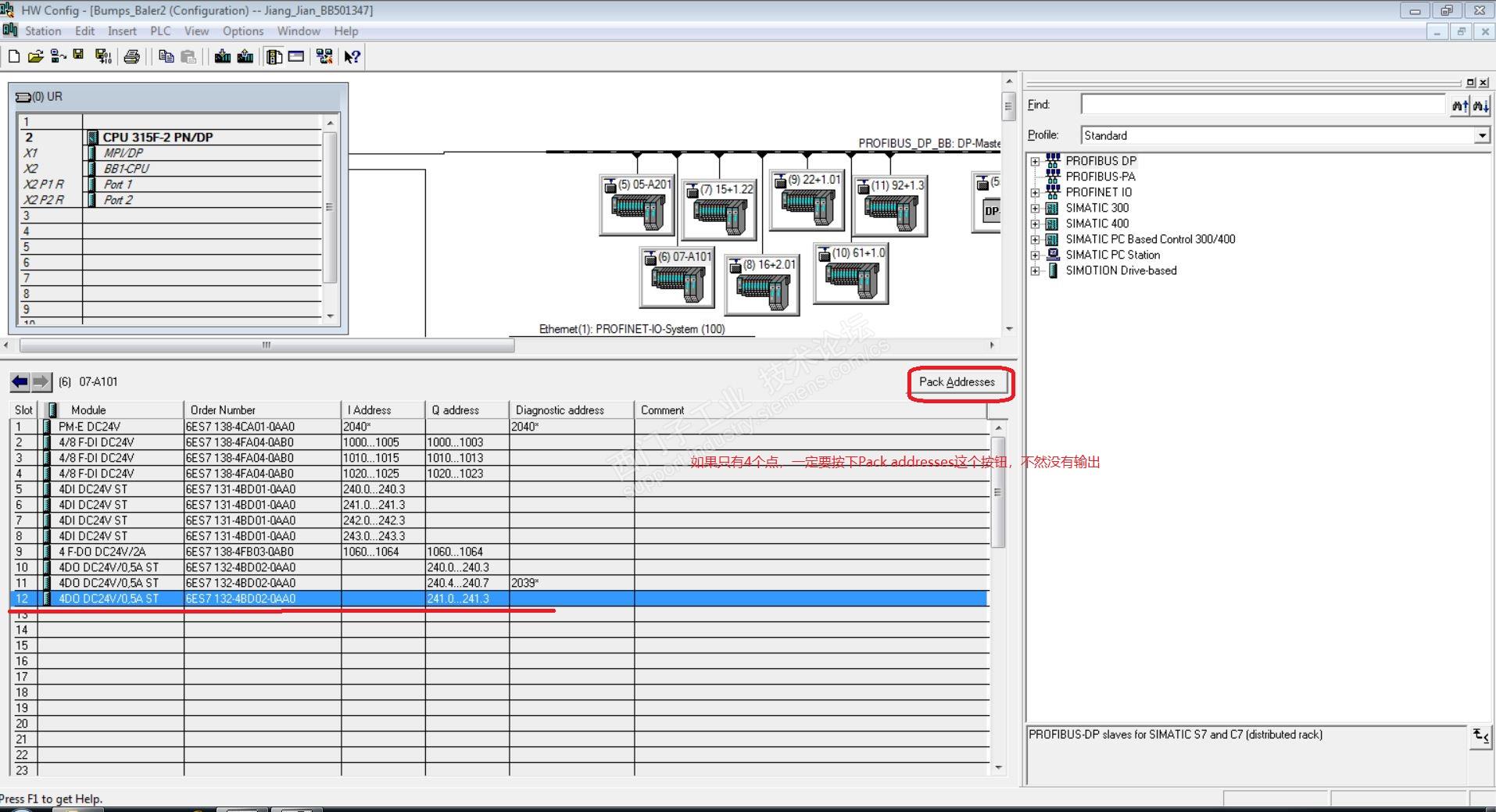Open the Window menu
The width and height of the screenshot is (1496, 812).
click(x=299, y=31)
